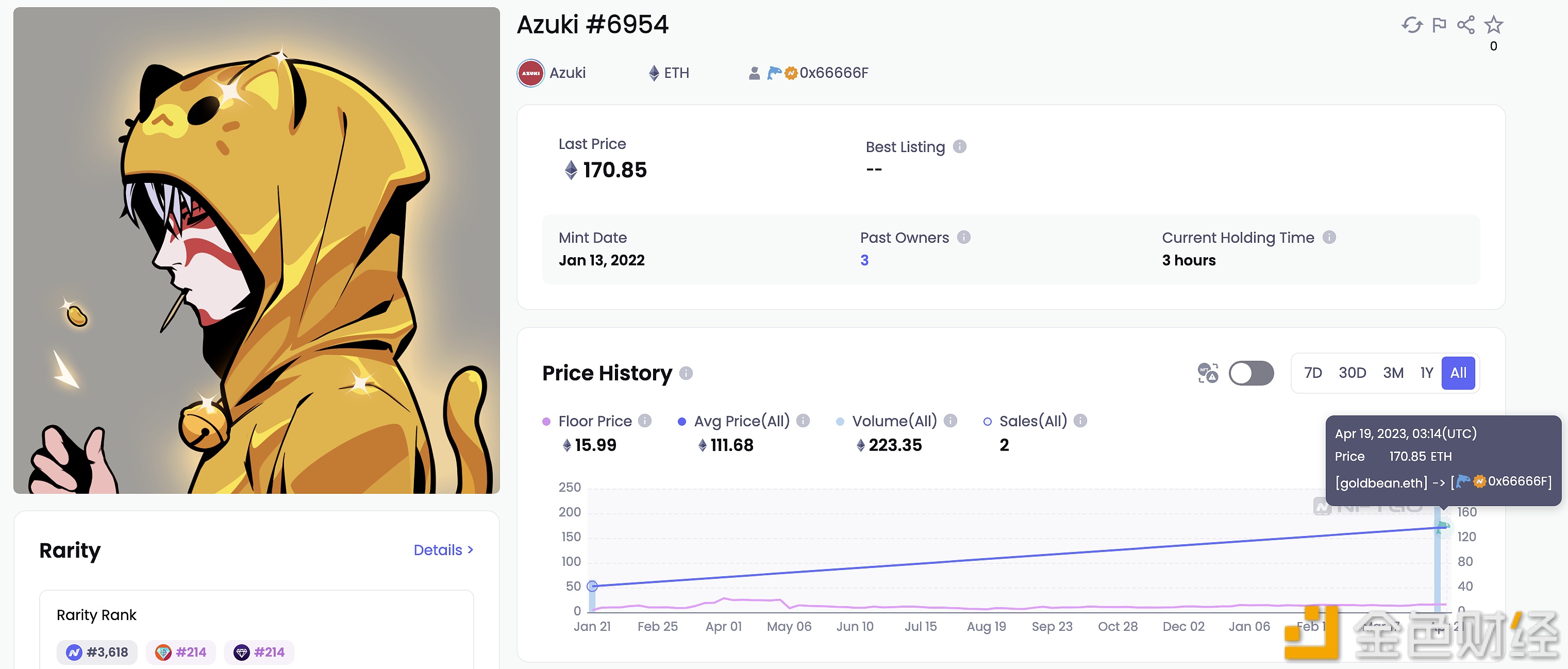Open the Azuki collection link
The height and width of the screenshot is (669, 1568).
[x=566, y=73]
